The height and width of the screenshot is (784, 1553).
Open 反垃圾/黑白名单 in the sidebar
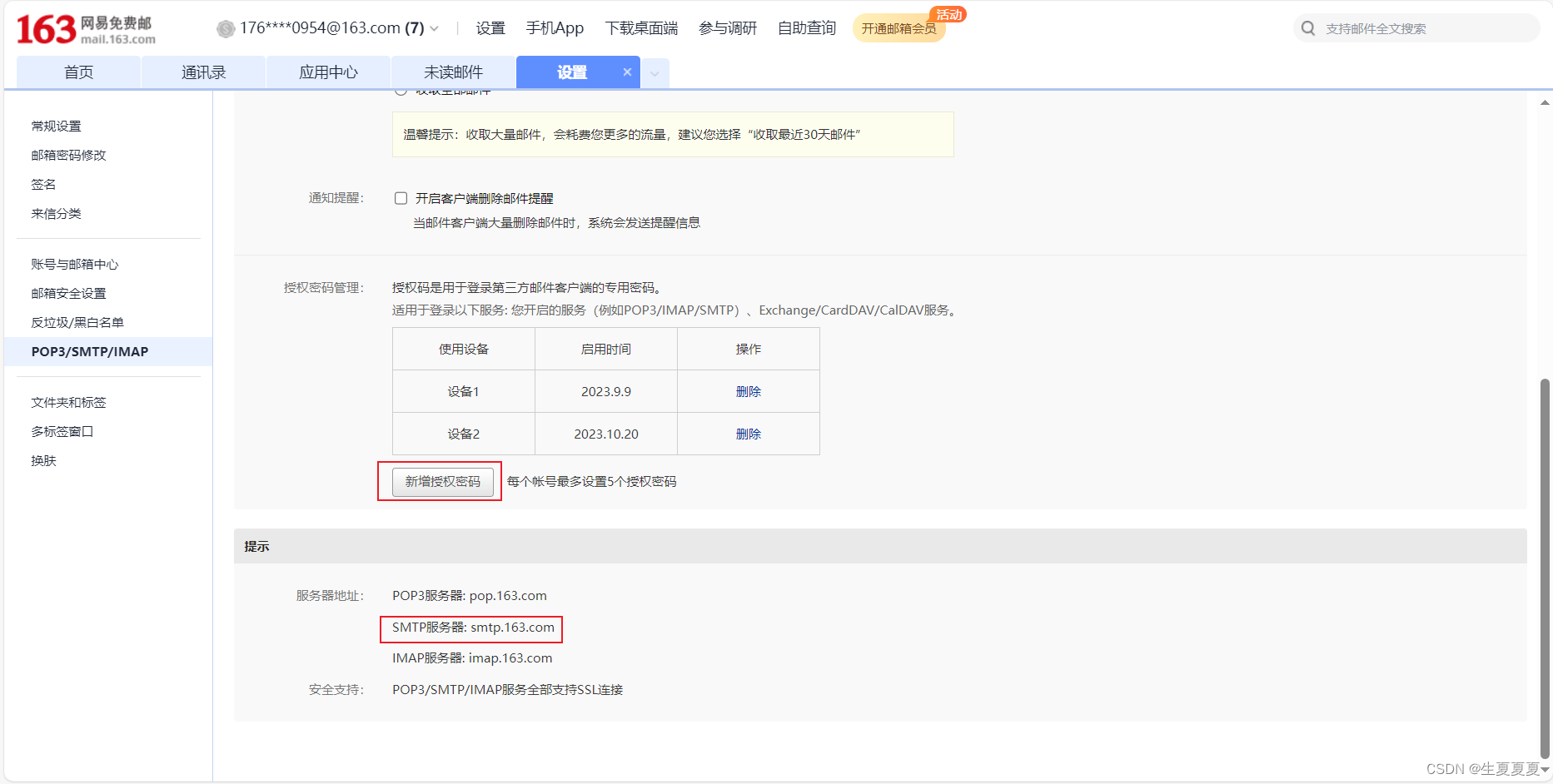[77, 322]
